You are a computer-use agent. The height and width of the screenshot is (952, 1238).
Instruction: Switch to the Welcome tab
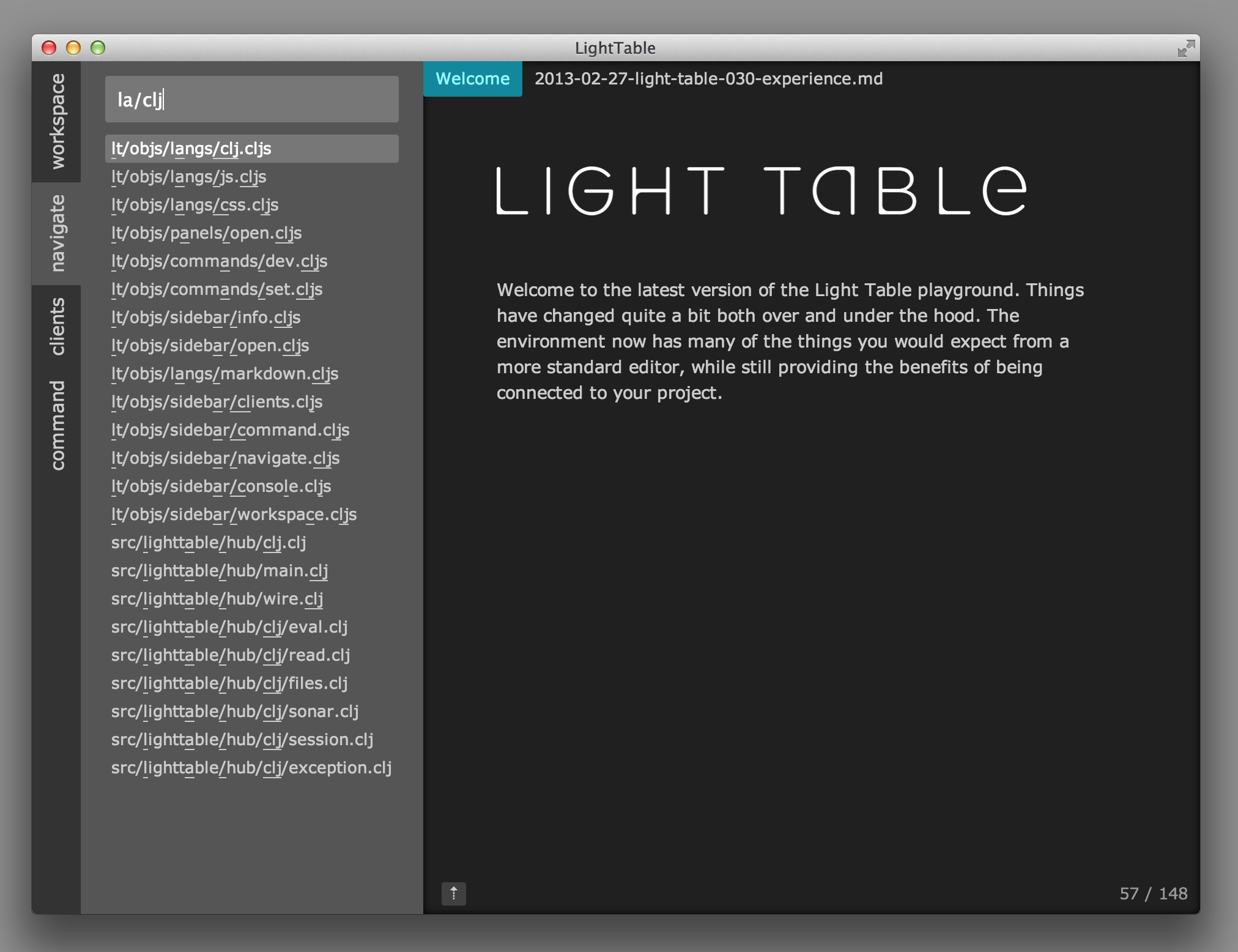coord(473,79)
